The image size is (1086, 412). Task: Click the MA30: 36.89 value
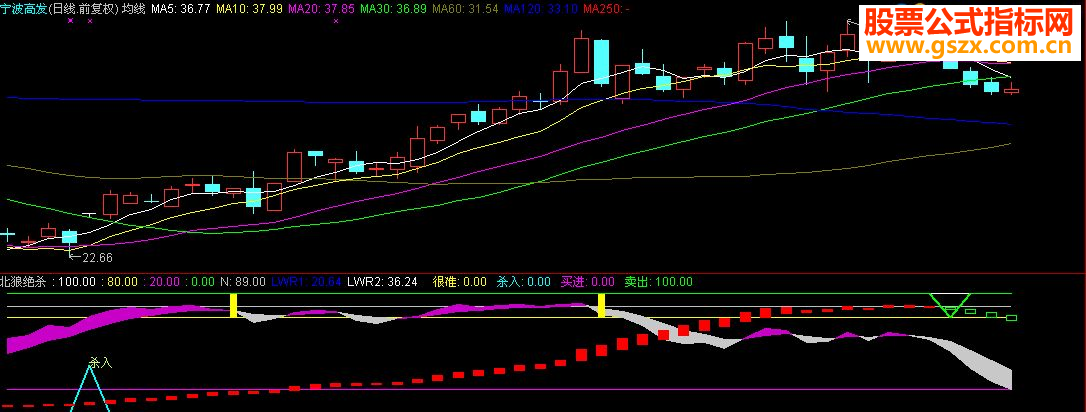point(393,9)
